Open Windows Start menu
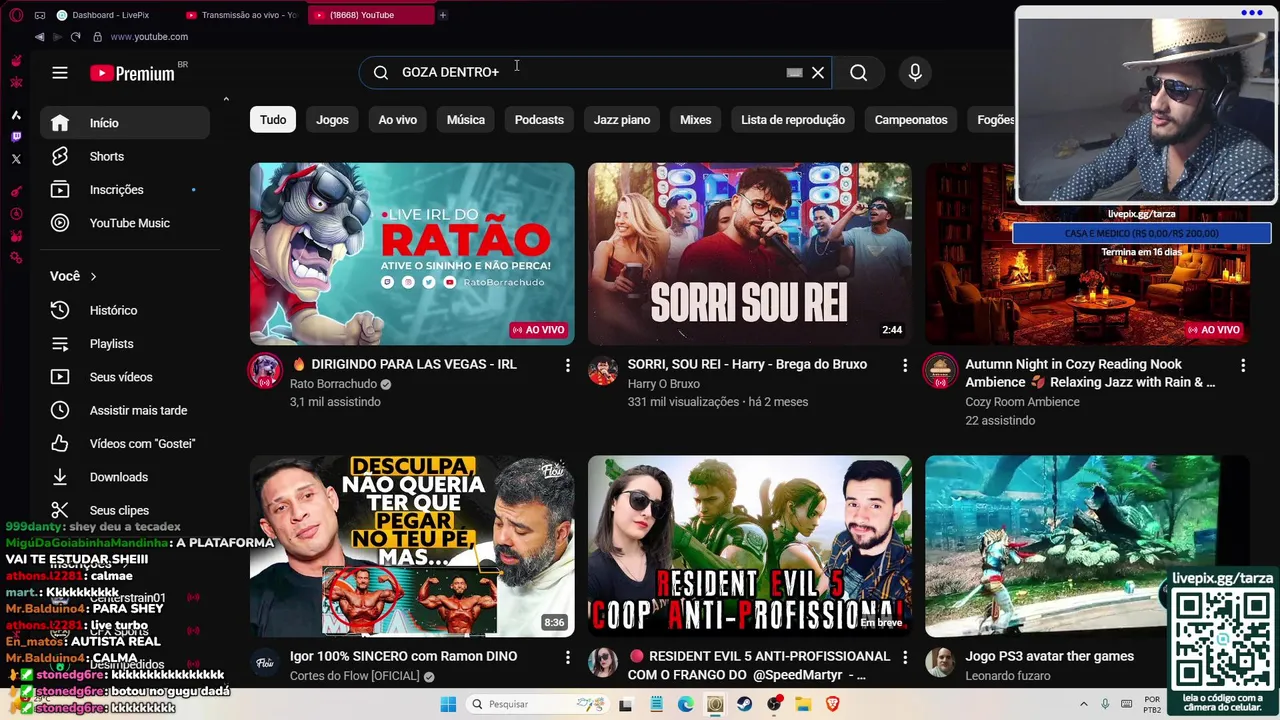 [448, 704]
